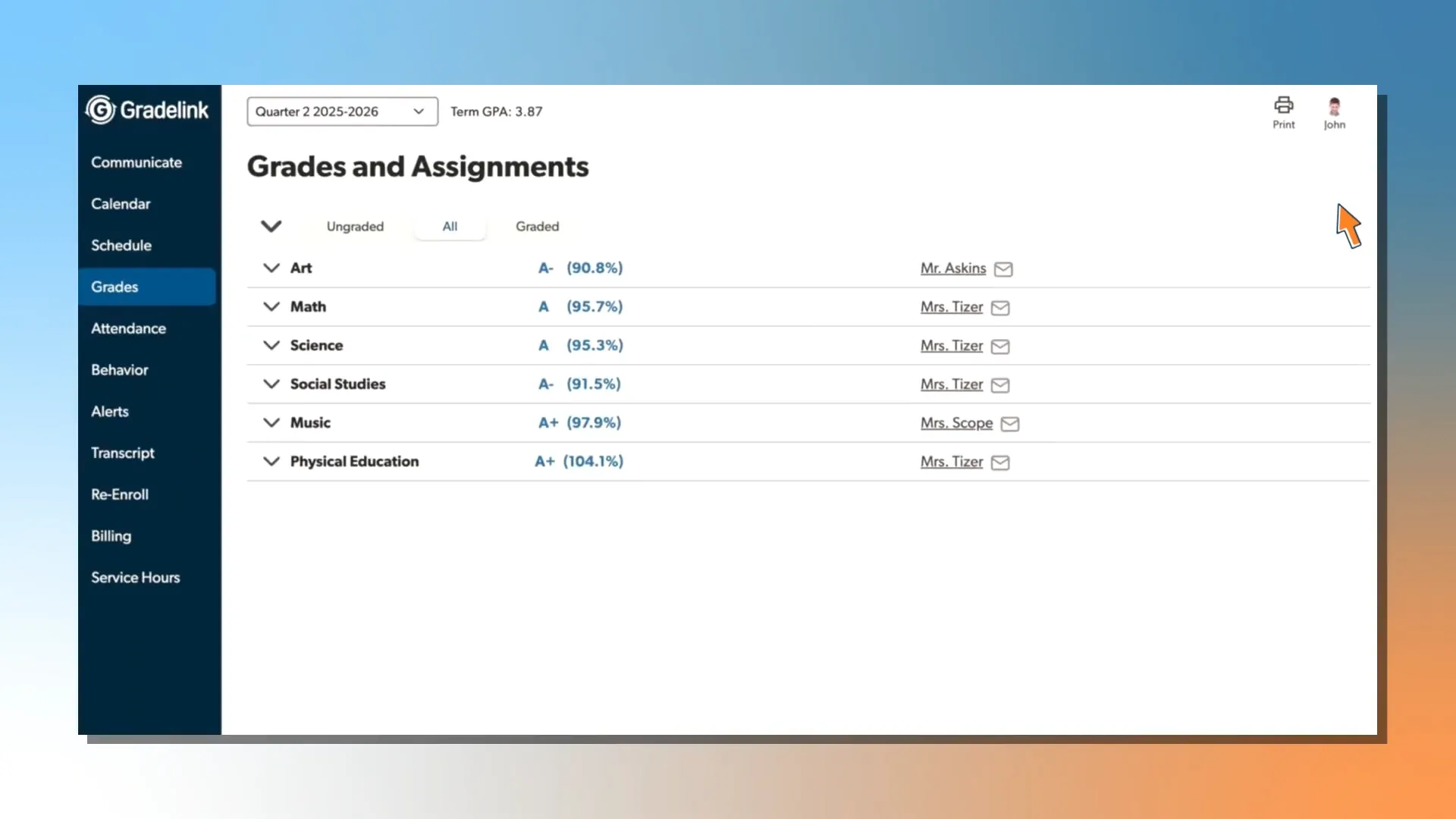Expand the Art class row

271,268
